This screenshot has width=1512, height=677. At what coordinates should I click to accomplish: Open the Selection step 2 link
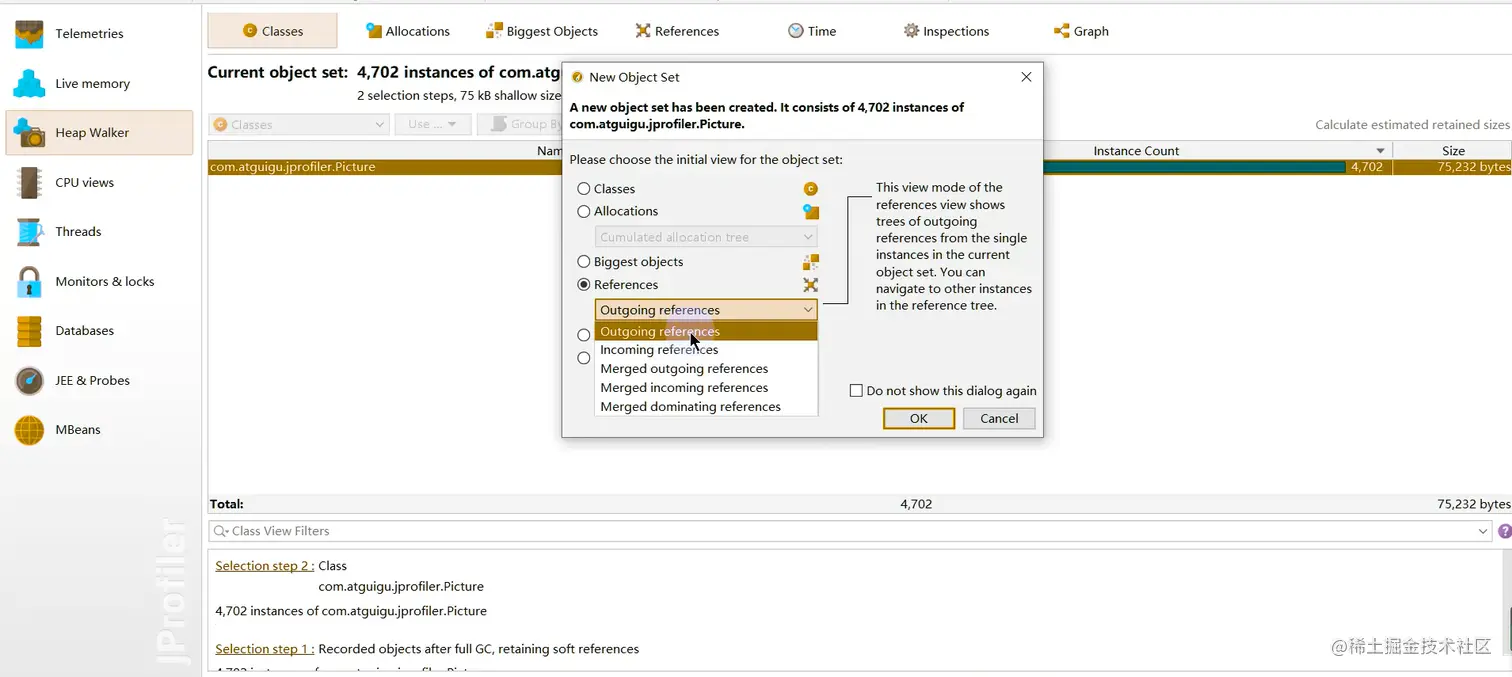click(265, 566)
